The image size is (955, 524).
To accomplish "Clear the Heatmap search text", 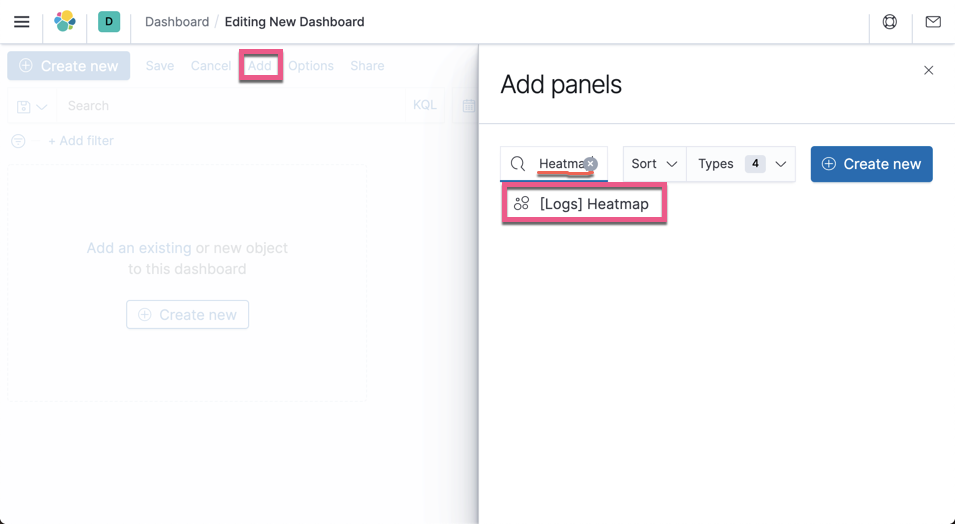I will 590,163.
